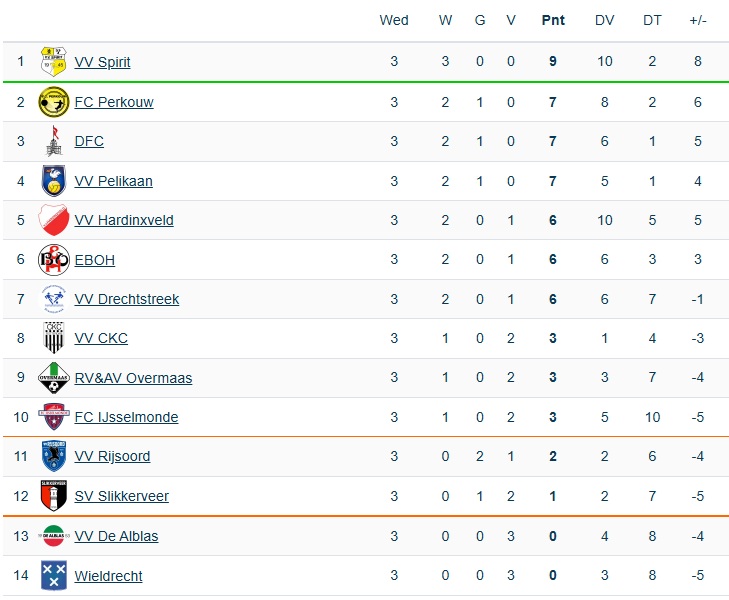Open the FC IJsselmonde team page

coord(126,417)
